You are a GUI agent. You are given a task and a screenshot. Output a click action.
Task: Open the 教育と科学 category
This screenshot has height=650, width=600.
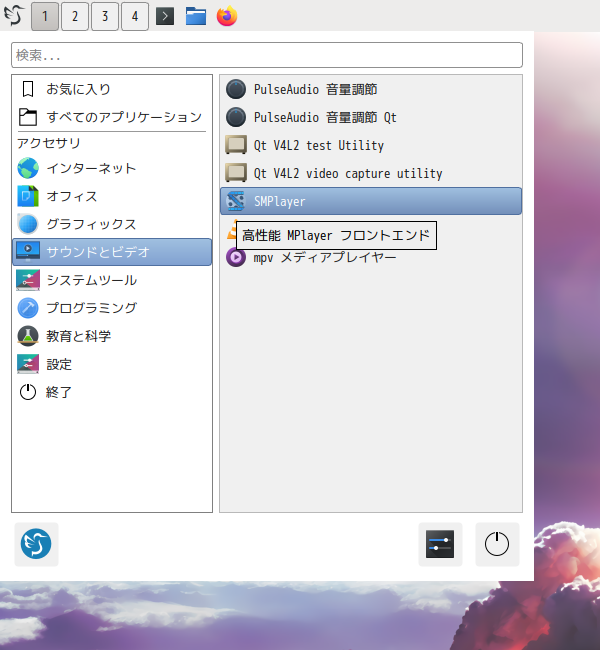click(112, 336)
